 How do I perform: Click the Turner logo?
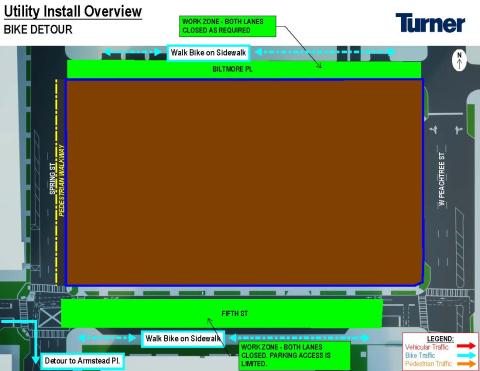pyautogui.click(x=430, y=23)
